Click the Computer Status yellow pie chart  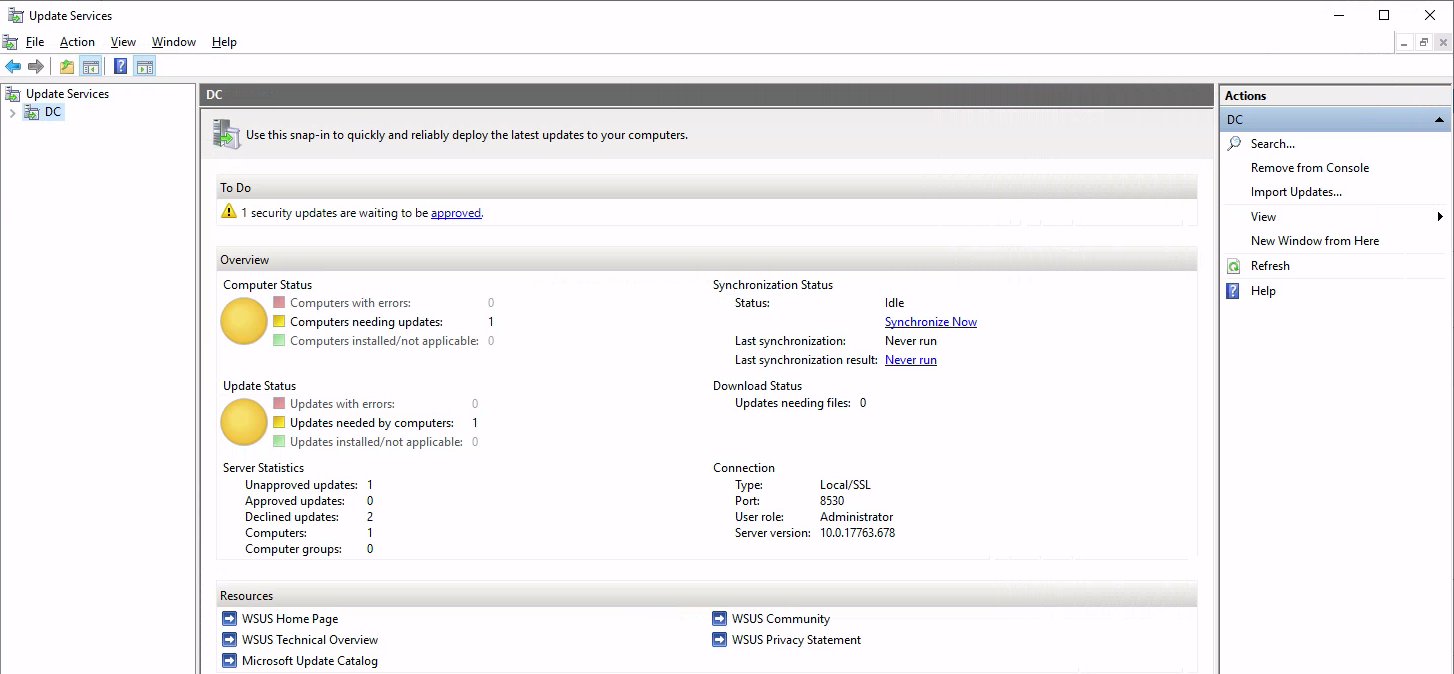pyautogui.click(x=244, y=321)
